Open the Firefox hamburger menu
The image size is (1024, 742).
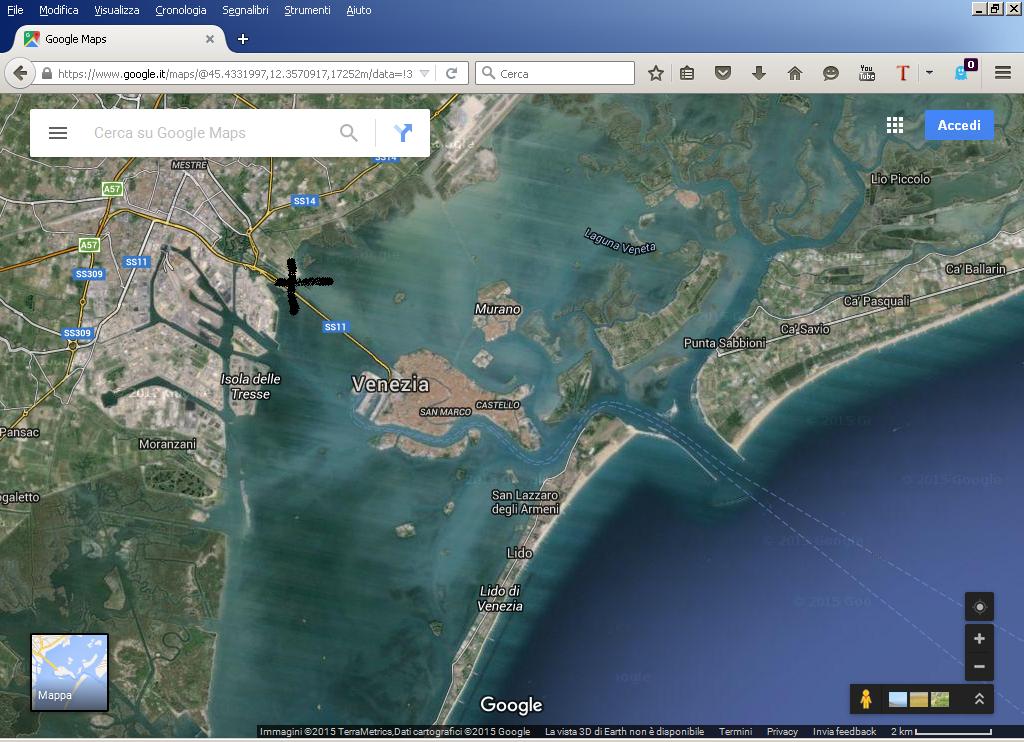click(x=1003, y=73)
